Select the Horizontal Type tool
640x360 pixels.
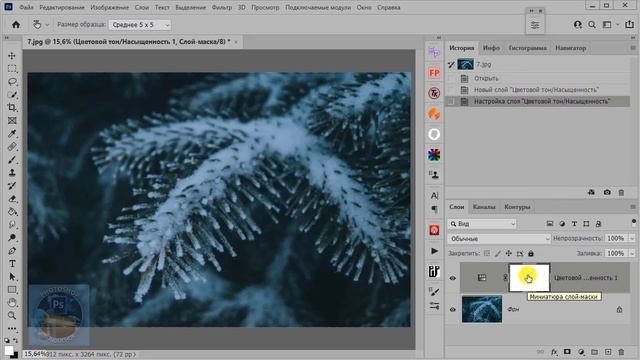pyautogui.click(x=12, y=264)
